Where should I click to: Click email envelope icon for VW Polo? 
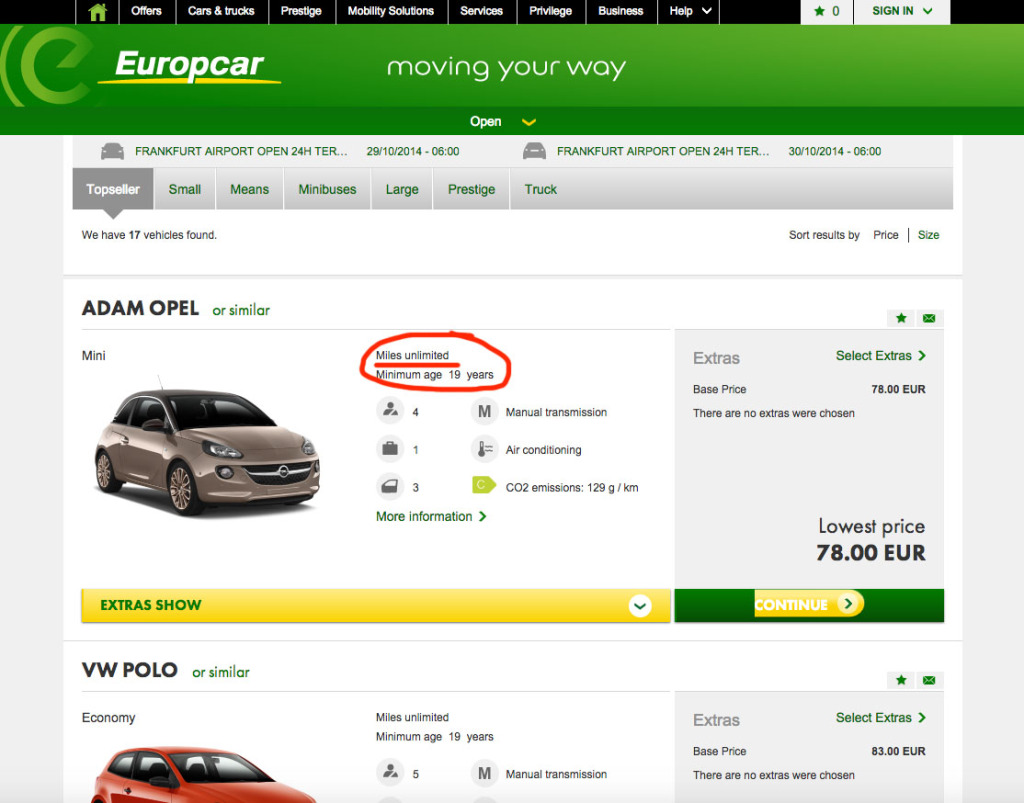929,680
